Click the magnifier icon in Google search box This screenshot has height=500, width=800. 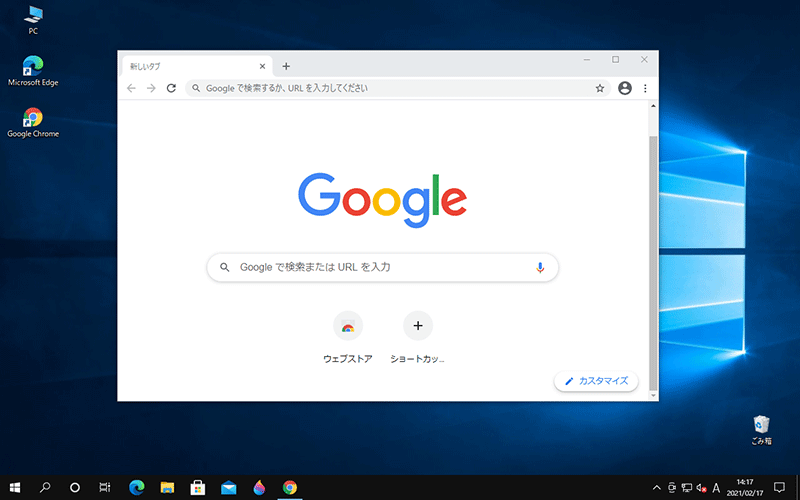pyautogui.click(x=224, y=267)
